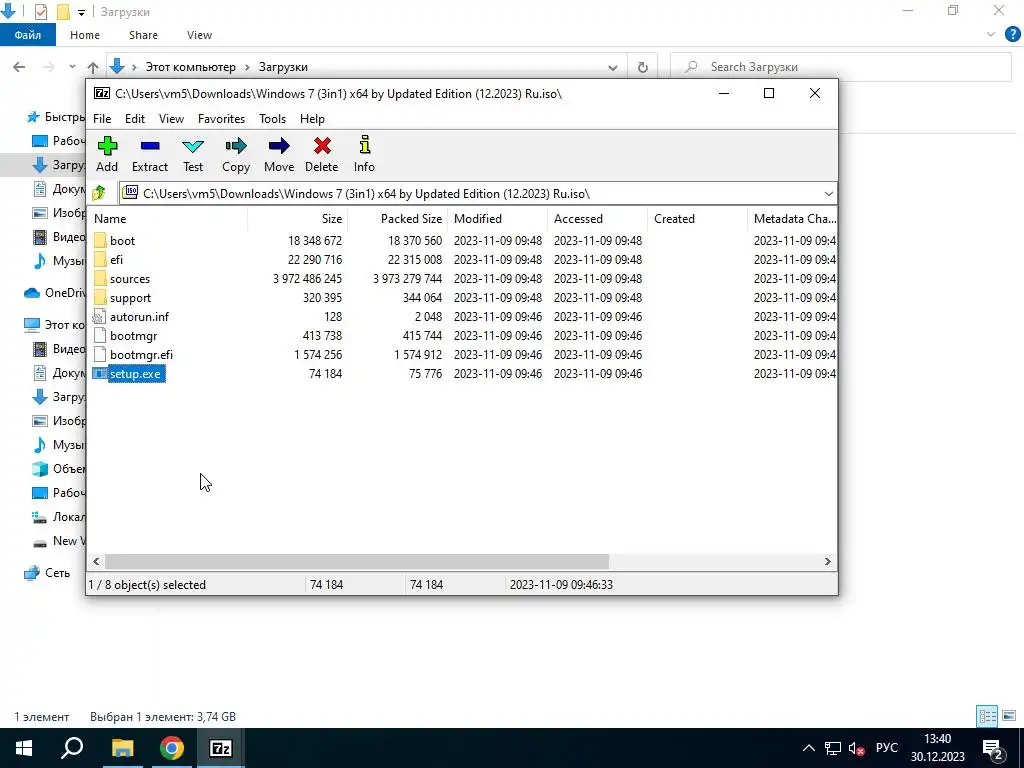Expand the 7-Zip address path dropdown
The height and width of the screenshot is (768, 1024).
tap(828, 194)
